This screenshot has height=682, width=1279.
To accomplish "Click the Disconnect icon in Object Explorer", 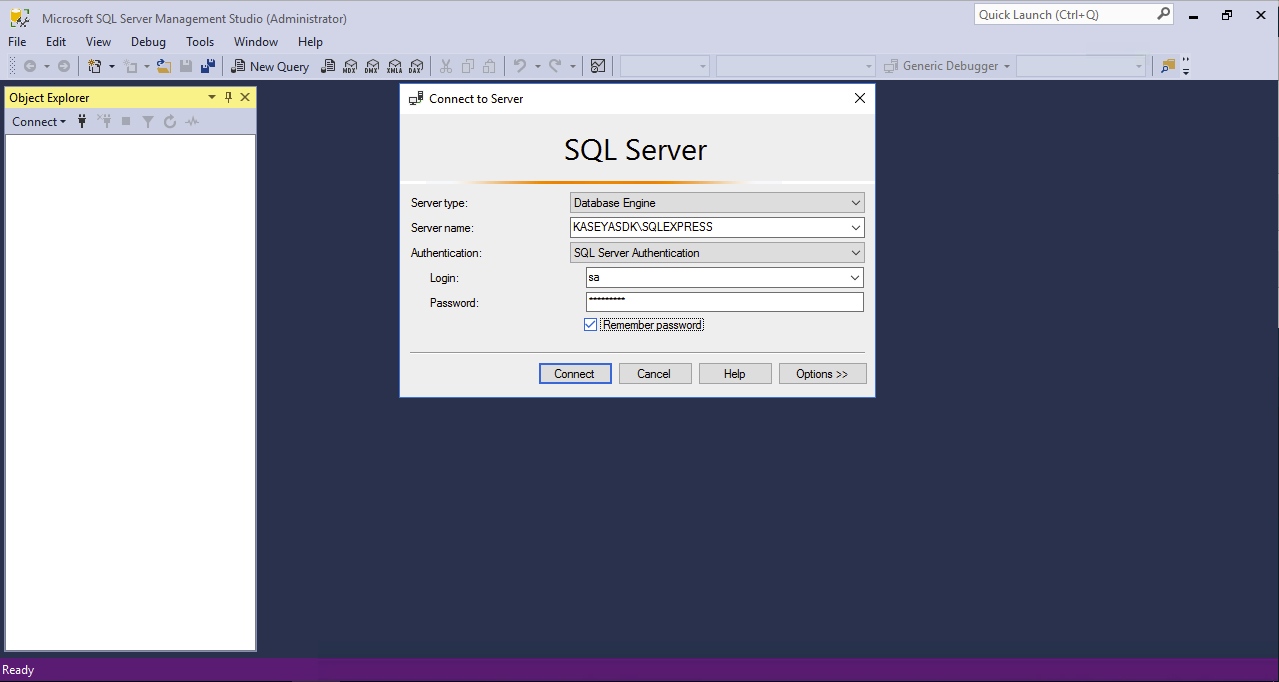I will [104, 122].
